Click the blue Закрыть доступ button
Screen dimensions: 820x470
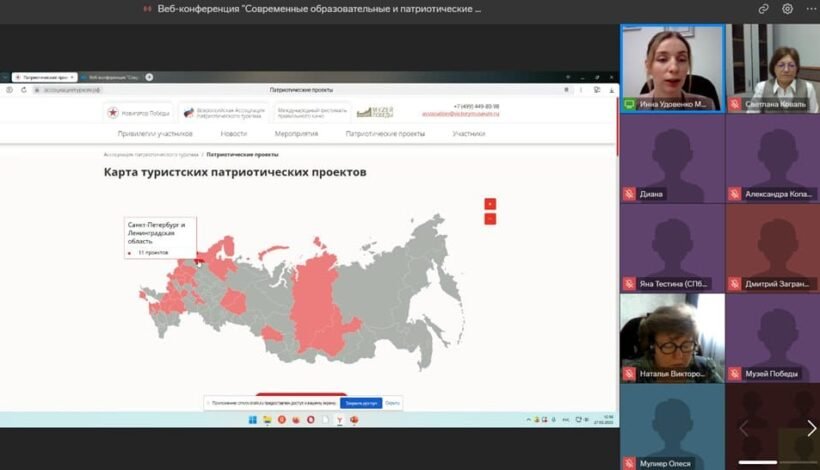(360, 403)
